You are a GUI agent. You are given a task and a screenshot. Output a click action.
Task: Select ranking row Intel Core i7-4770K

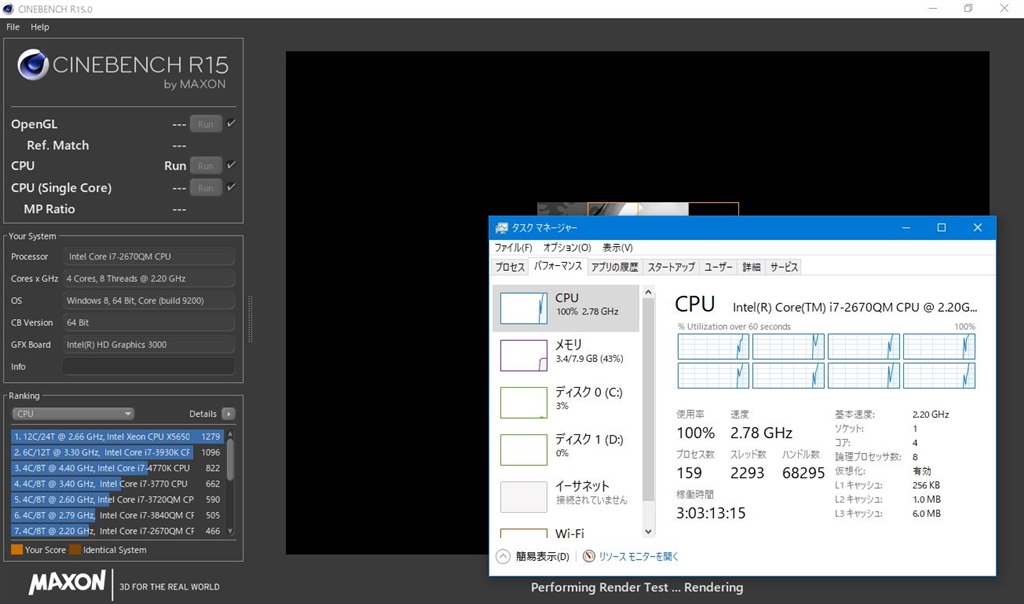(117, 468)
